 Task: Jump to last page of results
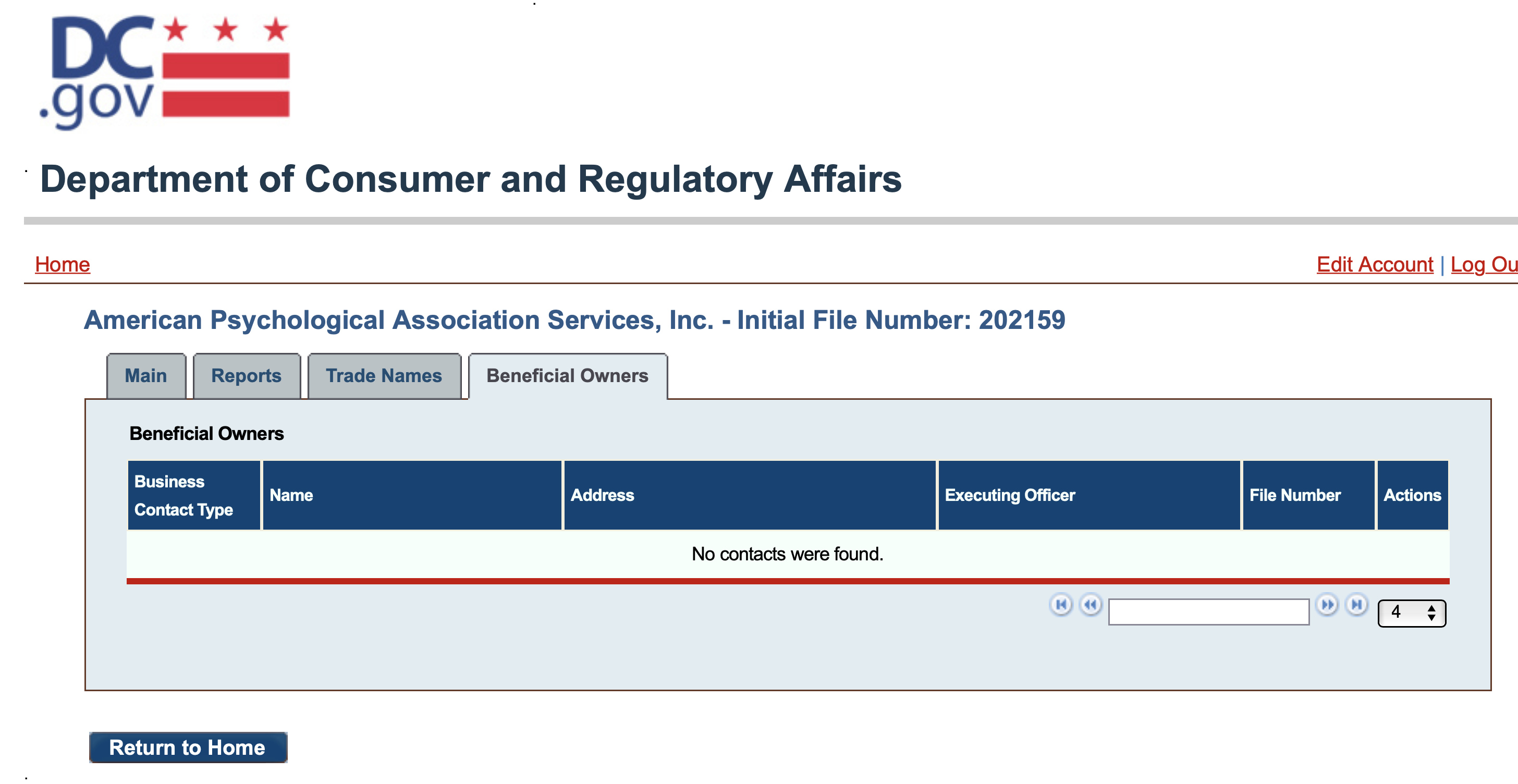click(x=1356, y=605)
